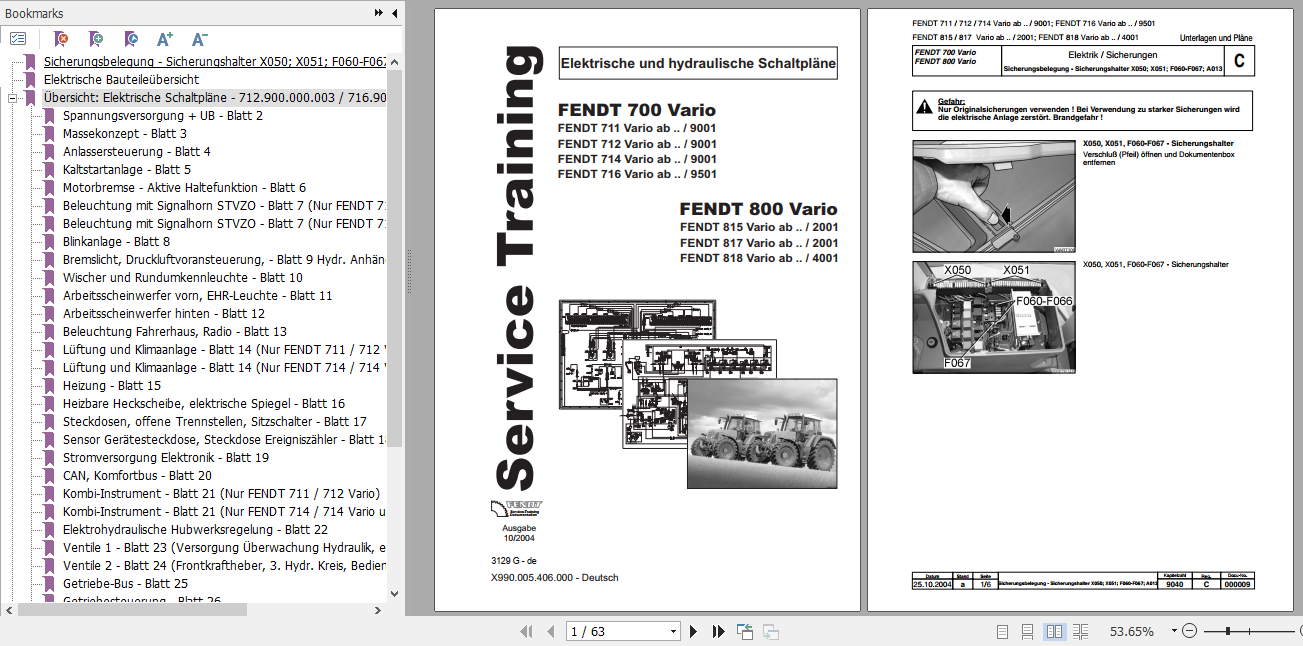
Task: Open the bookmark options list icon
Action: coord(18,39)
